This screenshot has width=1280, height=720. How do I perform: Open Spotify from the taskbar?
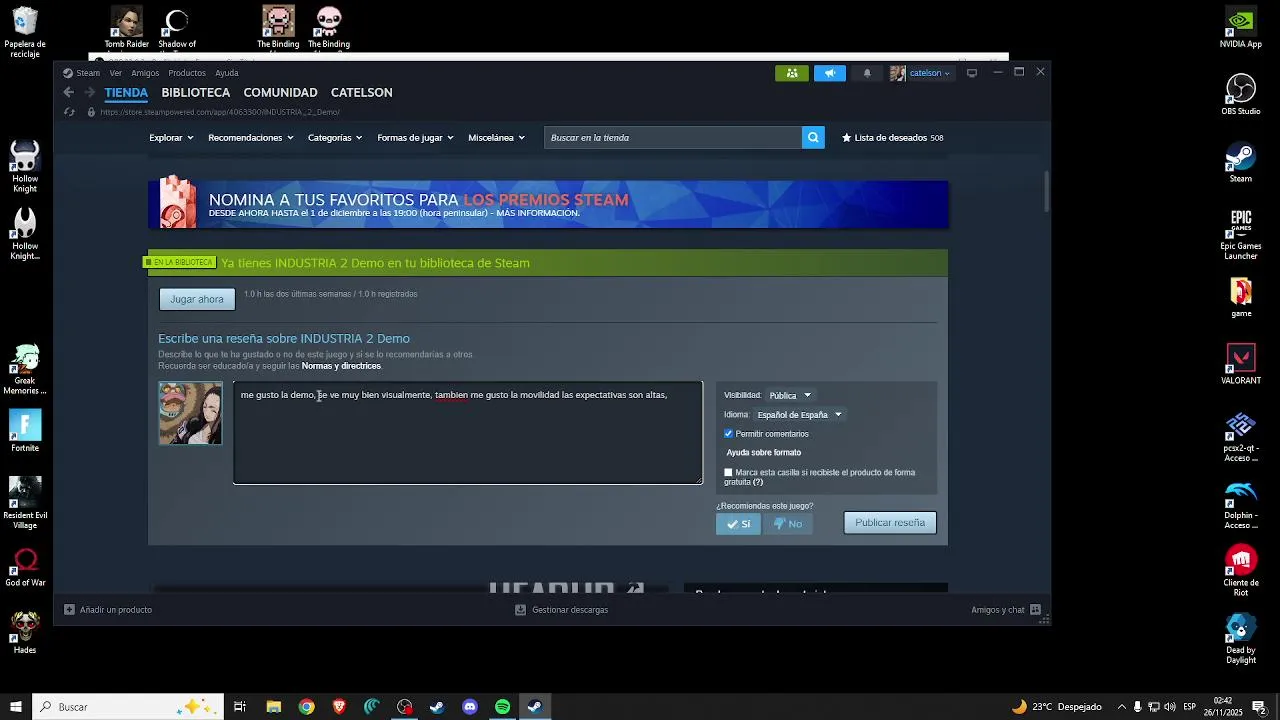coord(502,707)
